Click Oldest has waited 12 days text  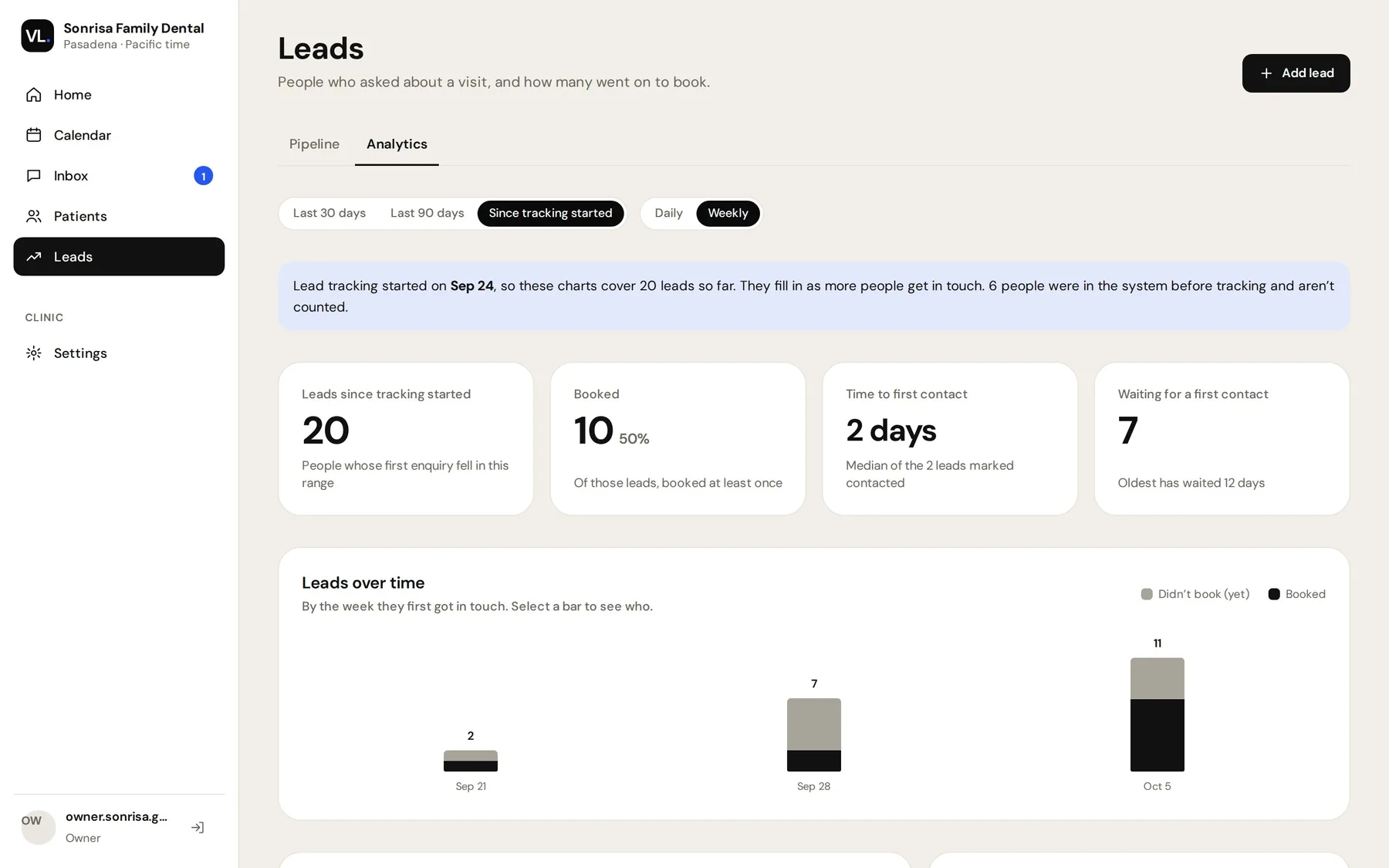point(1191,483)
